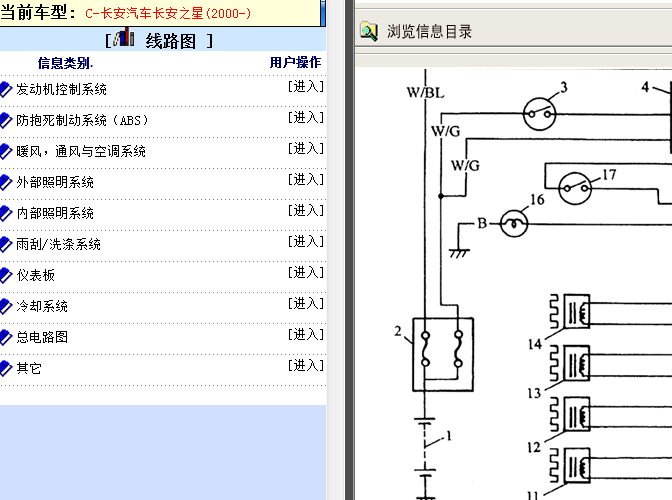Open [进入] for 防抱死制动系统（ABS）

306,117
